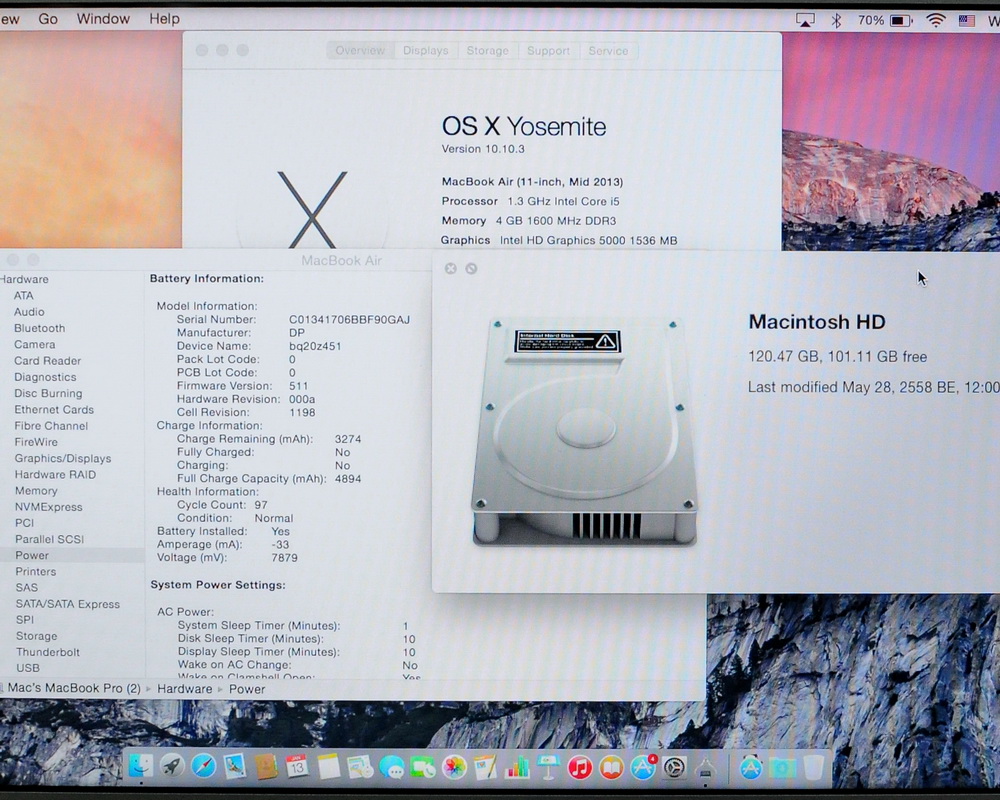The height and width of the screenshot is (800, 1000).
Task: Open Downloads folder stack in Dock
Action: pos(783,767)
